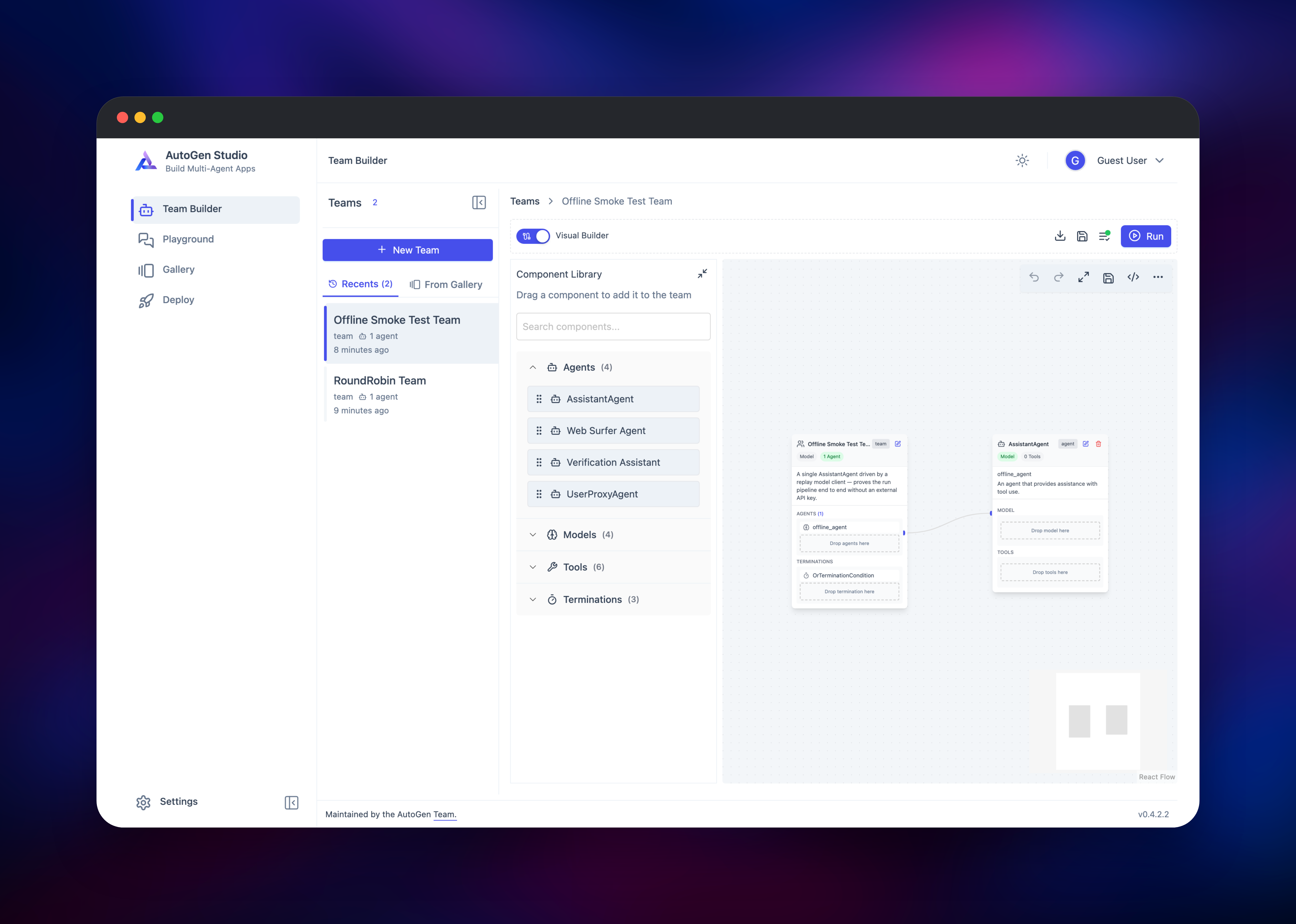Screen dimensions: 1296x924
Task: Edit the Offline Smoke Test team node
Action: coord(898,444)
